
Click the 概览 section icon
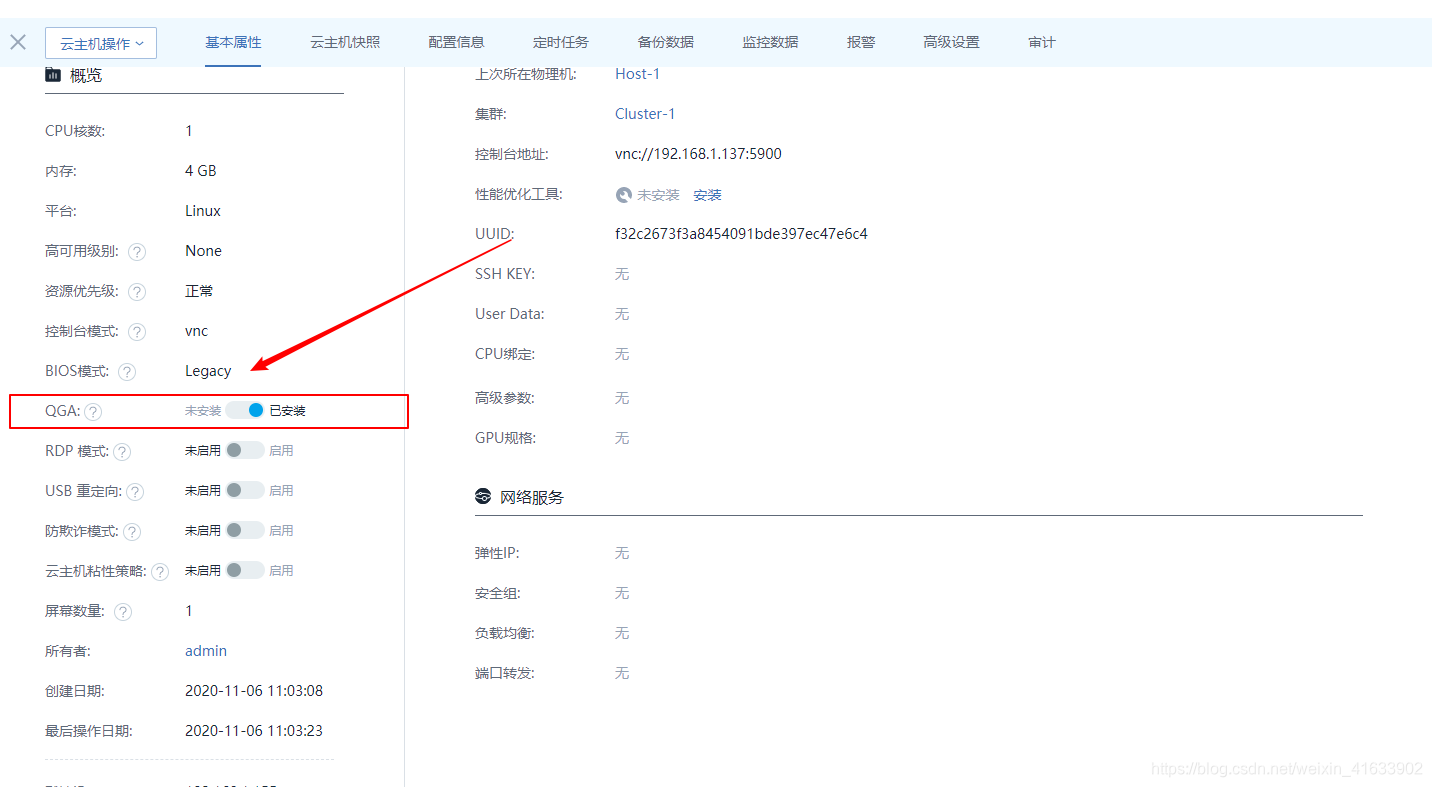coord(53,75)
